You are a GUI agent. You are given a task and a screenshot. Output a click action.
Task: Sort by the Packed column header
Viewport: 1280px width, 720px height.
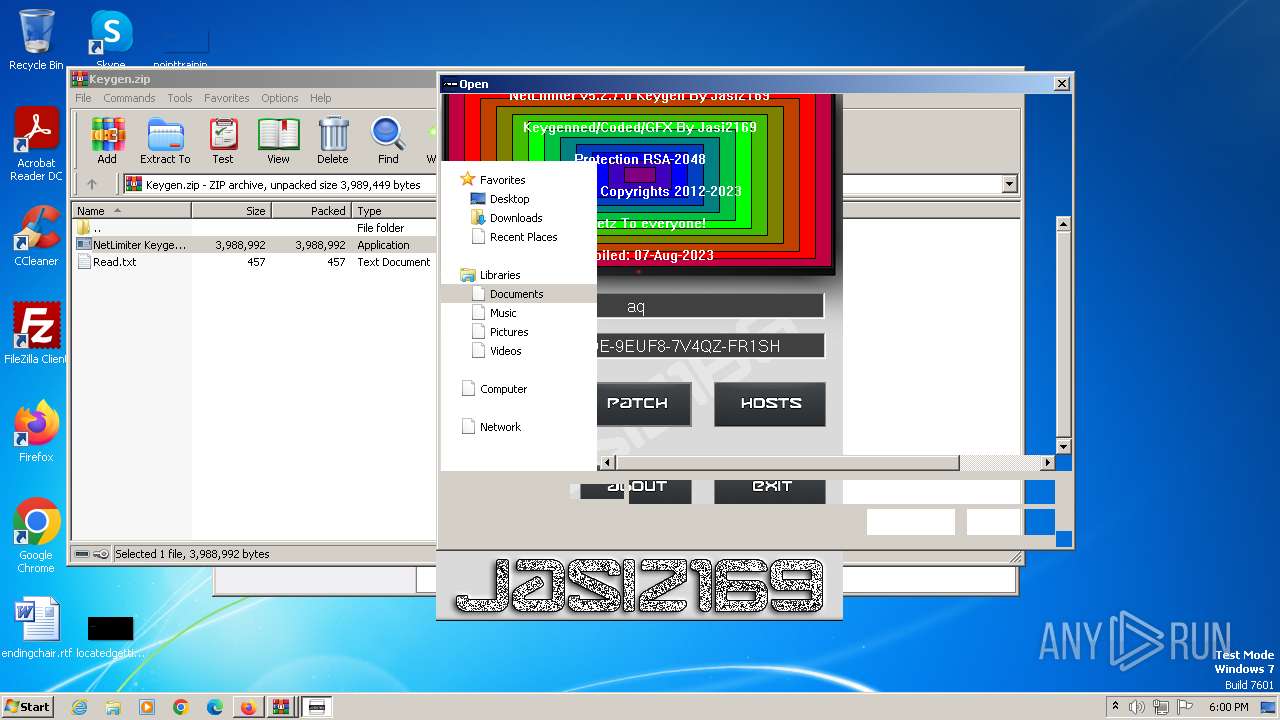point(311,211)
